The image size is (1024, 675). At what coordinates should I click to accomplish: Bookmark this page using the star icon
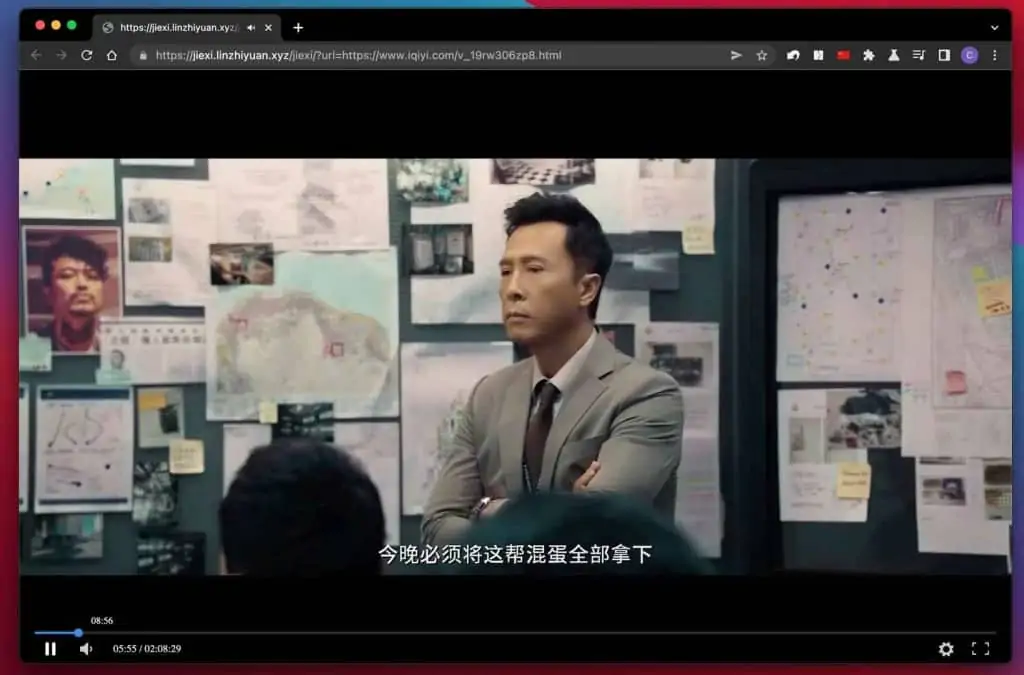coord(762,55)
